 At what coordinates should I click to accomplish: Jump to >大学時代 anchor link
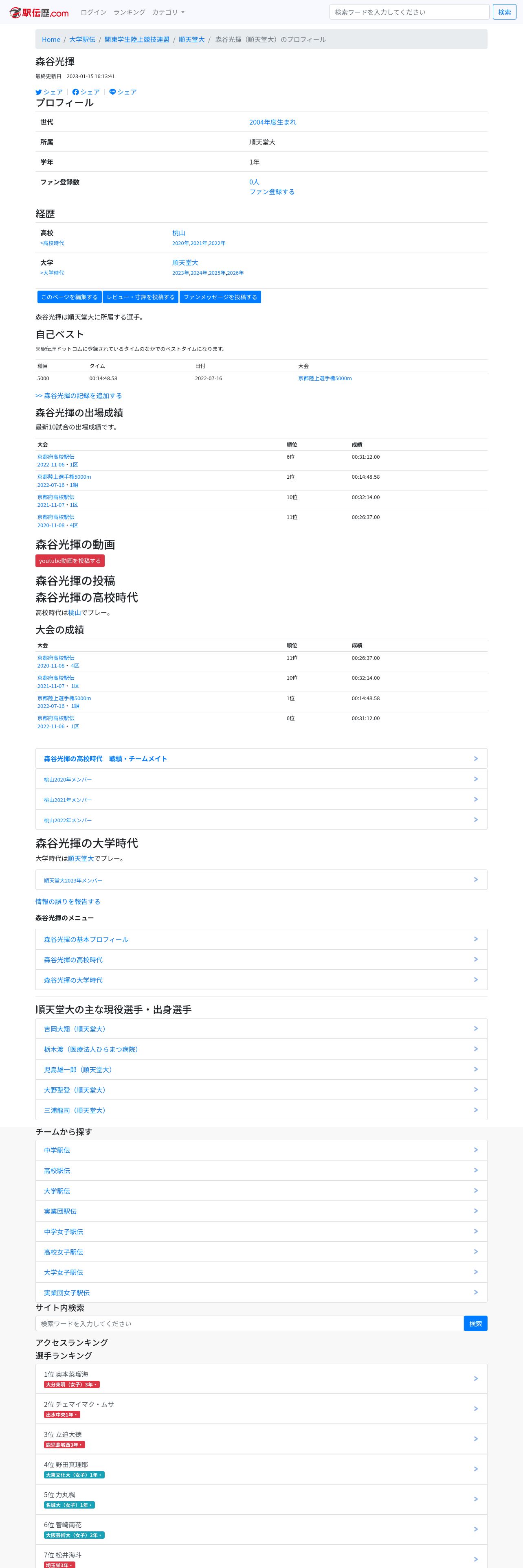click(52, 273)
